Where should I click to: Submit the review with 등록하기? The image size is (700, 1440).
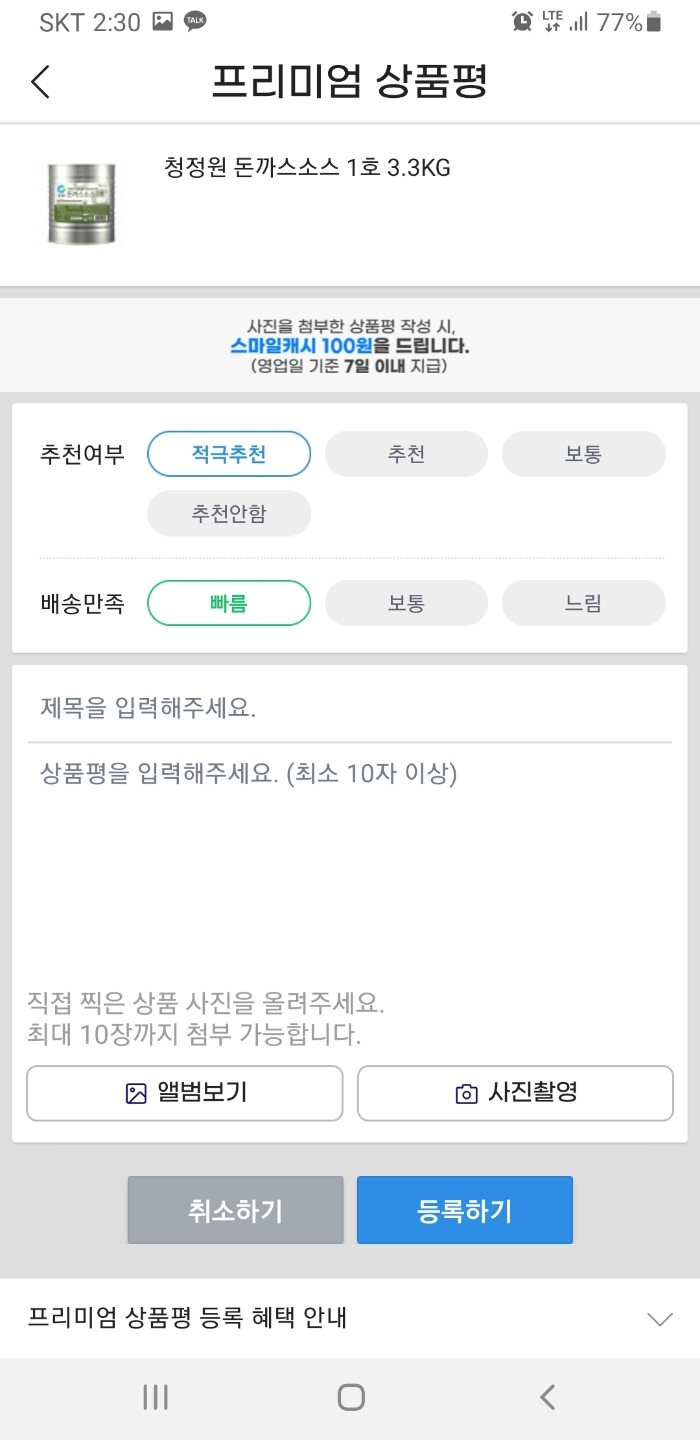coord(464,1210)
